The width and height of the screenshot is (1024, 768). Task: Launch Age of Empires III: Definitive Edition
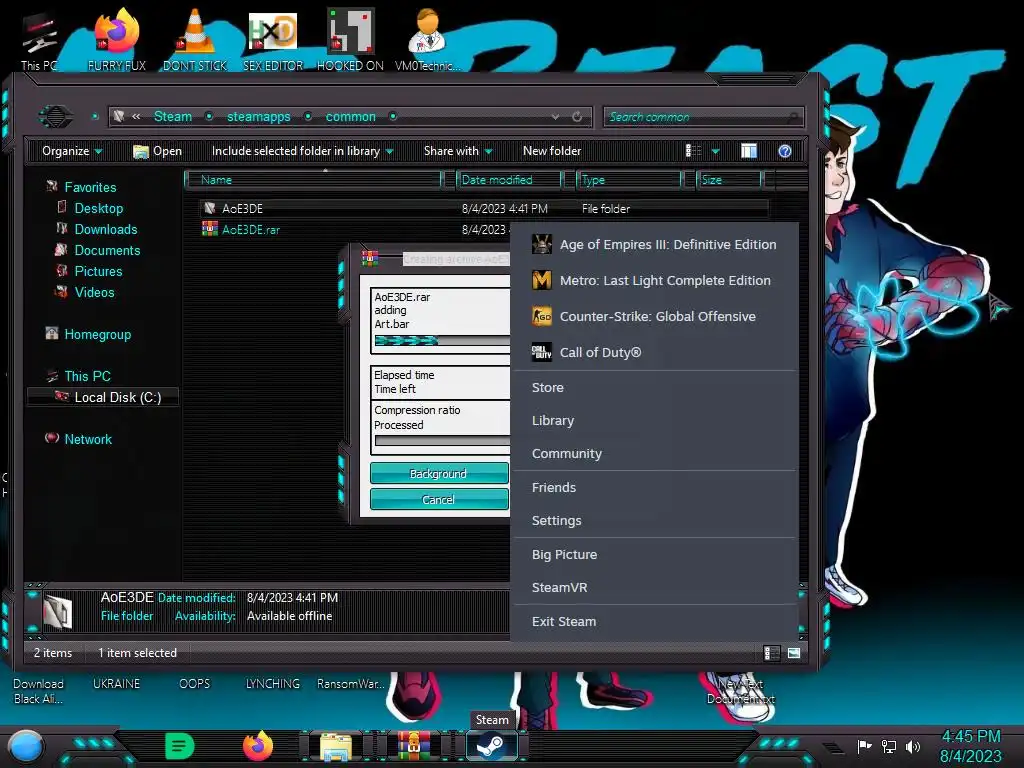point(654,244)
